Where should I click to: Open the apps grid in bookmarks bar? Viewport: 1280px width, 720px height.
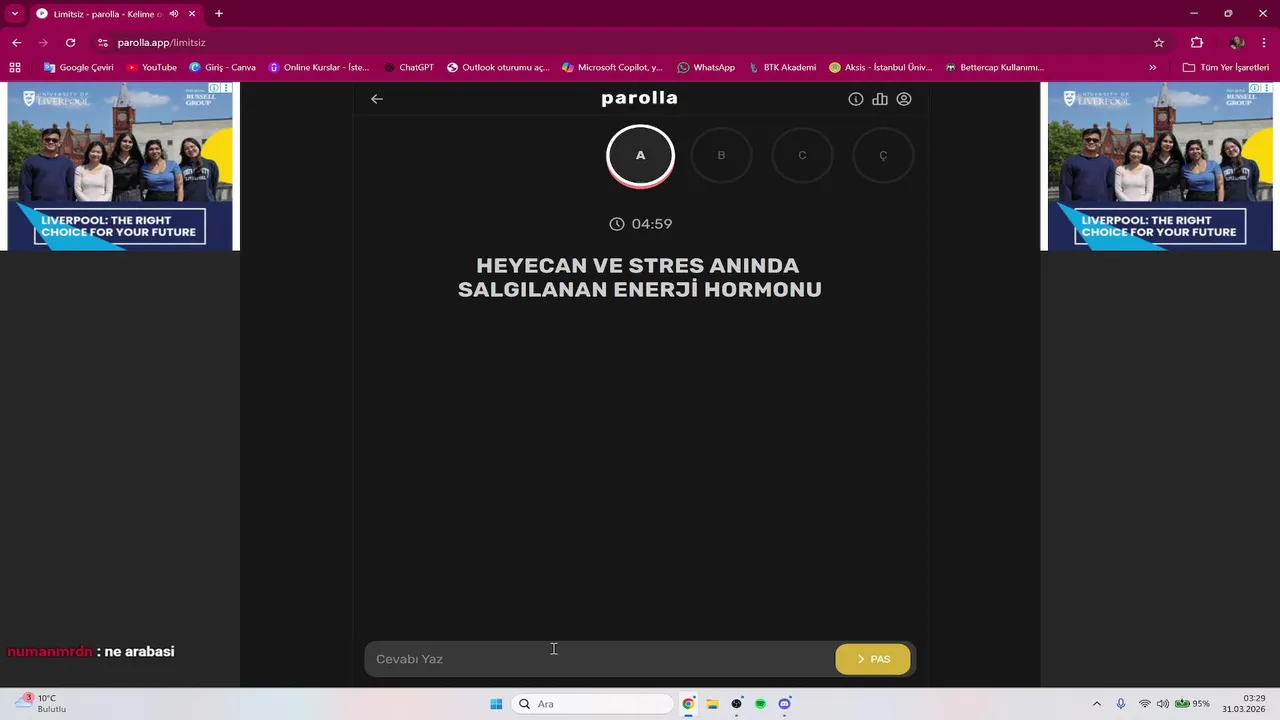click(15, 68)
